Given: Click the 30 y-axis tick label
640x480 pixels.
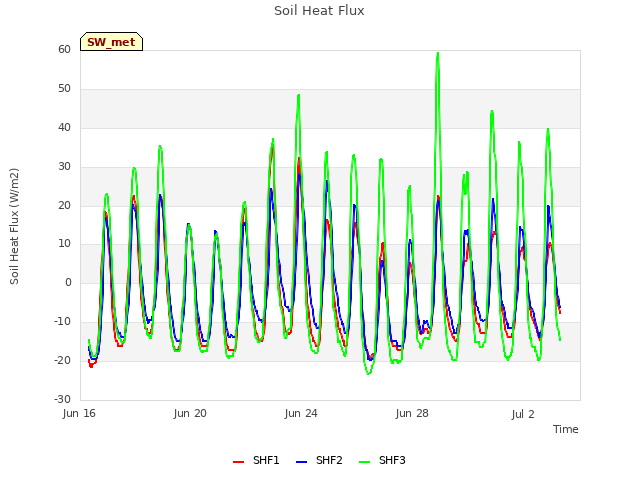Looking at the screenshot, I should click(64, 167).
